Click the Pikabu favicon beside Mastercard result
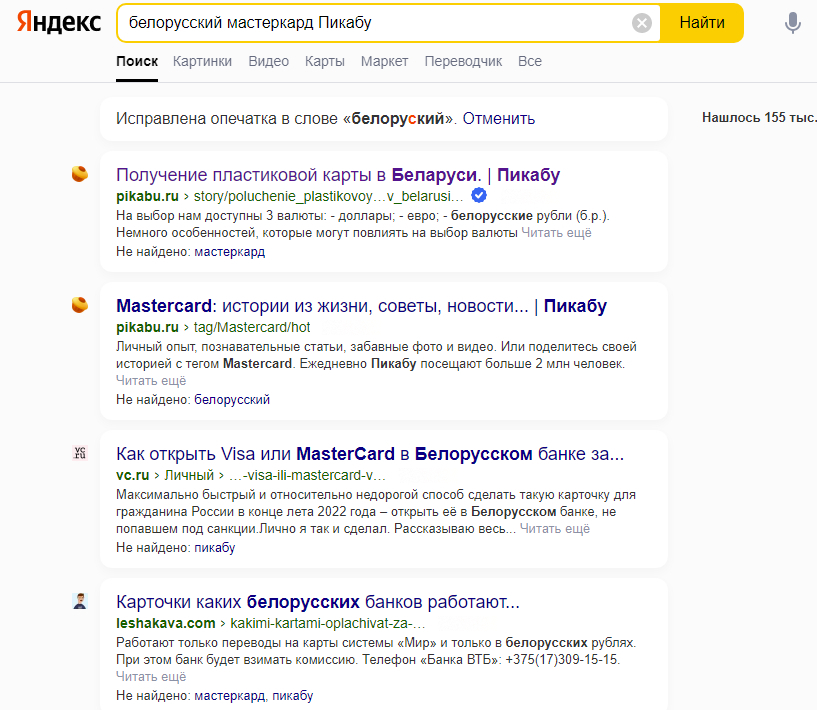 click(x=80, y=305)
